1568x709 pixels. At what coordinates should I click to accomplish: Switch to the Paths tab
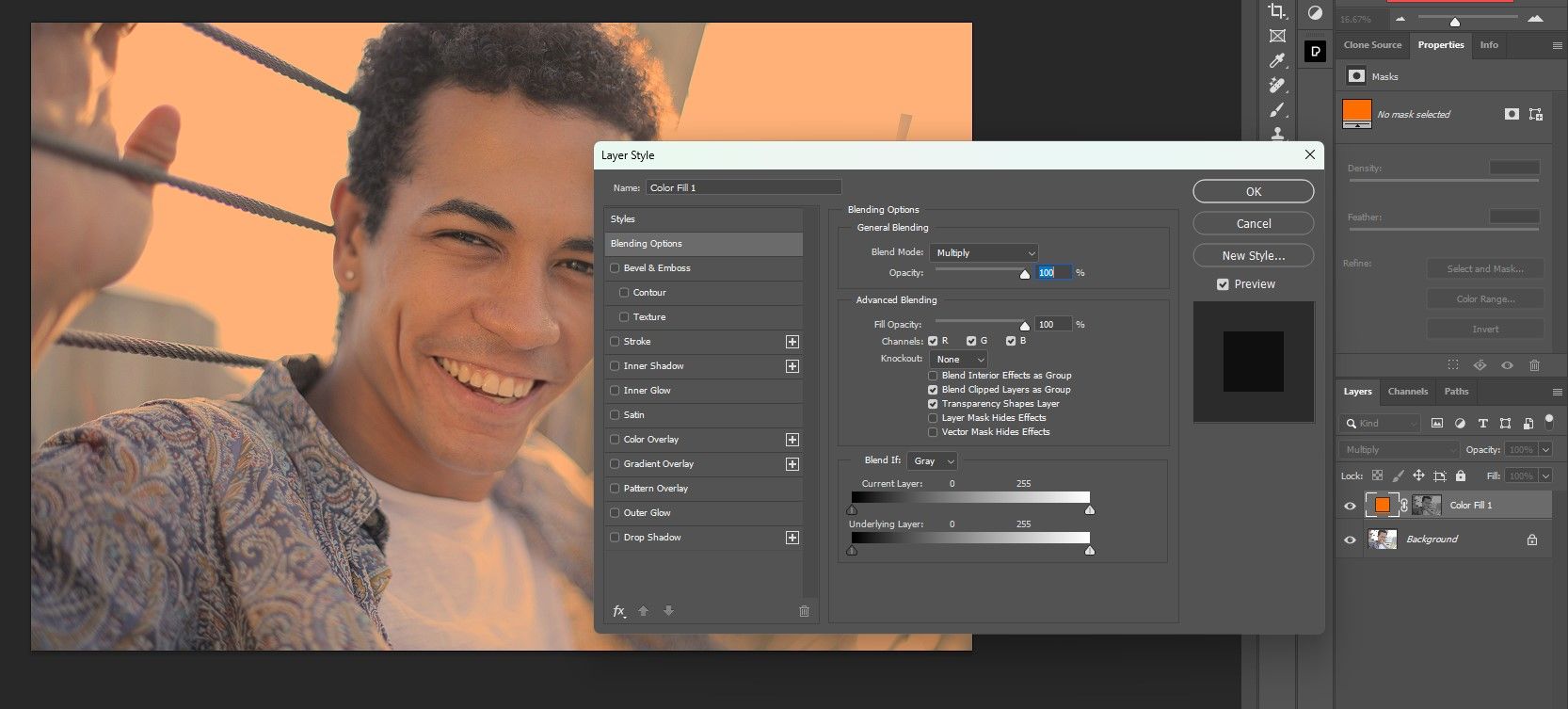pyautogui.click(x=1457, y=392)
